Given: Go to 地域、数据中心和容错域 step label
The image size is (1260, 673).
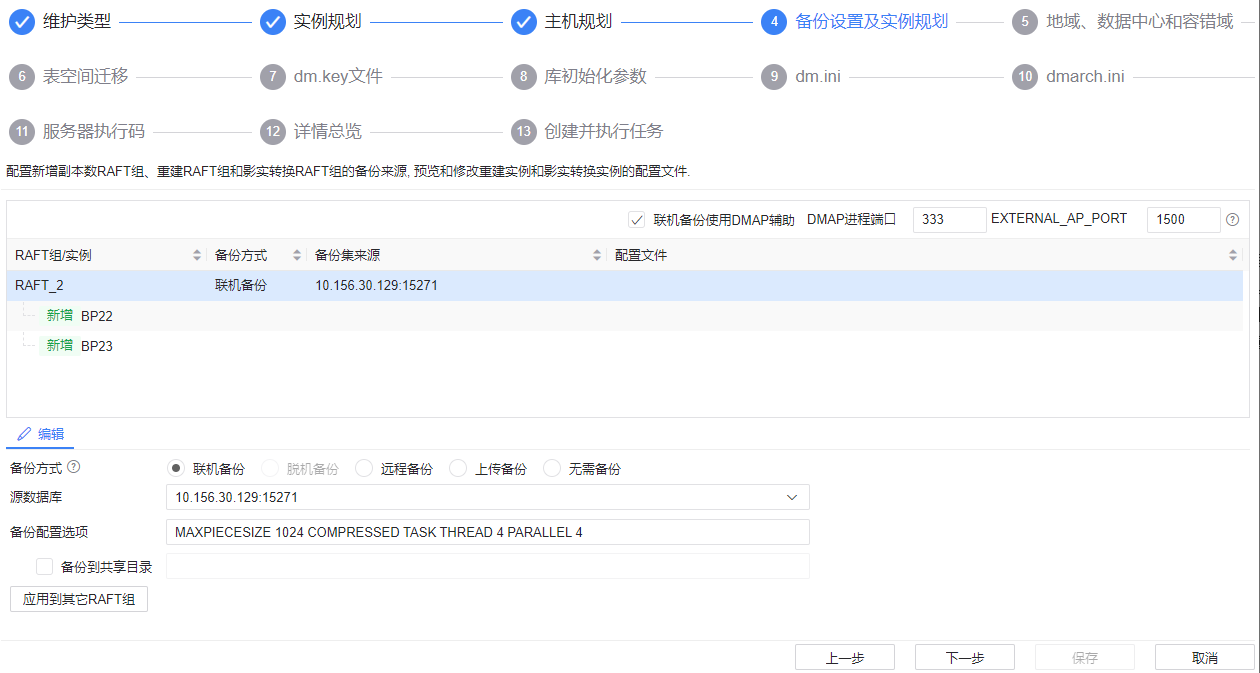Looking at the screenshot, I should (x=1140, y=22).
